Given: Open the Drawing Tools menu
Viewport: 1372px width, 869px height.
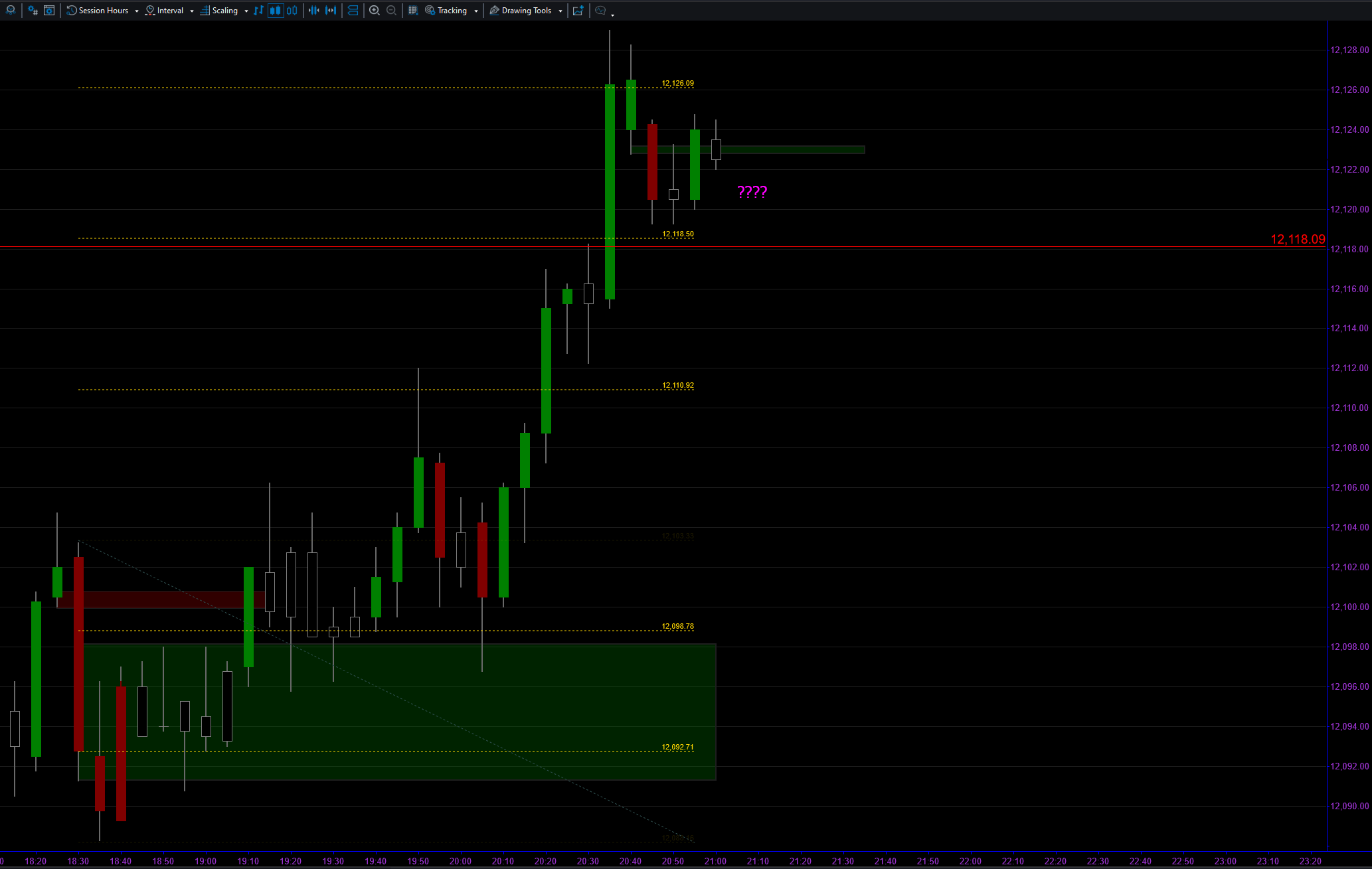Looking at the screenshot, I should 525,10.
